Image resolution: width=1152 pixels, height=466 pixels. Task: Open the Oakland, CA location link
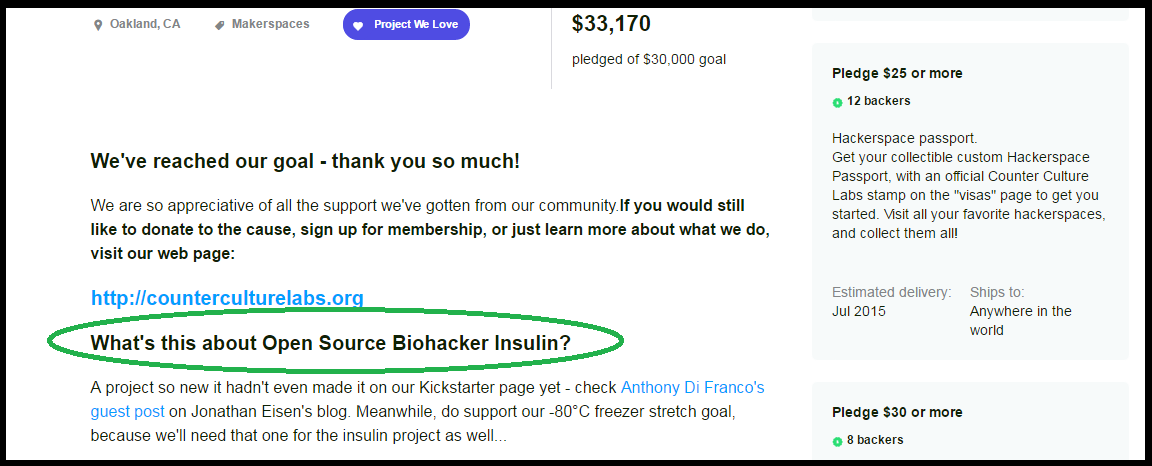[x=145, y=24]
